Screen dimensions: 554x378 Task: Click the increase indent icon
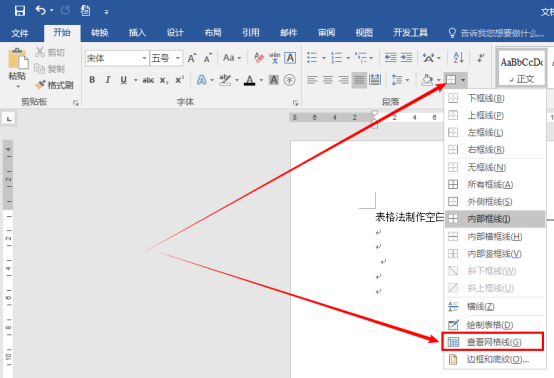coord(406,58)
